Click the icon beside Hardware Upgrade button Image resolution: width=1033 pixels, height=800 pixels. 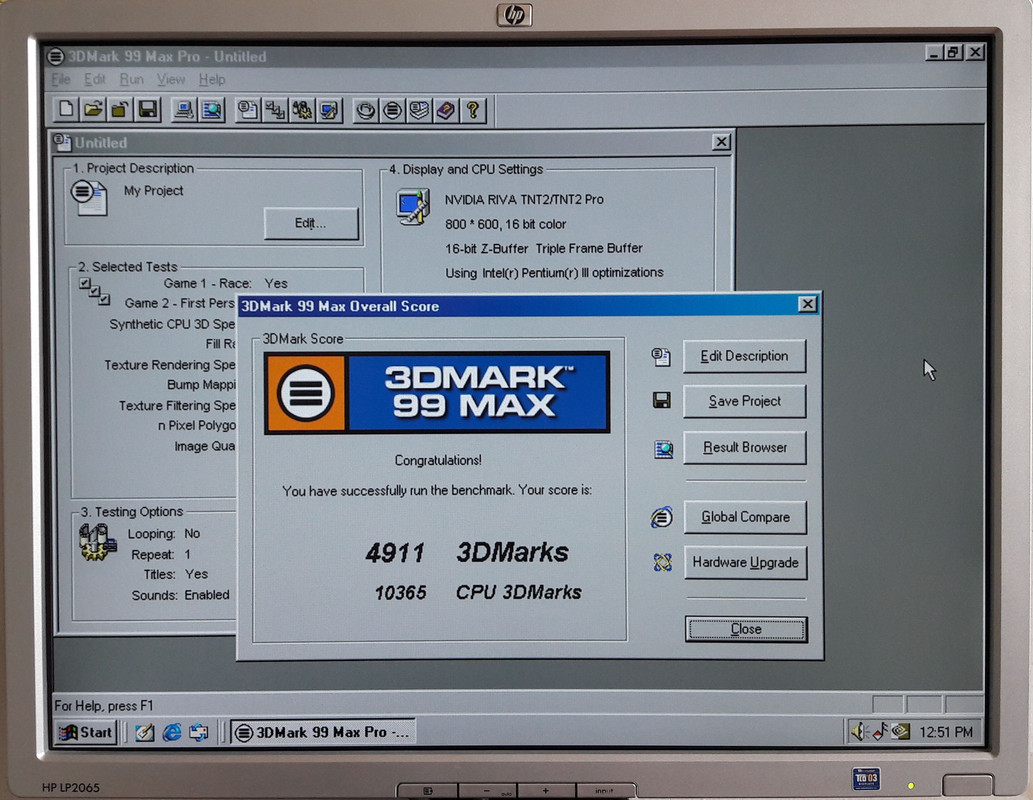tap(662, 562)
